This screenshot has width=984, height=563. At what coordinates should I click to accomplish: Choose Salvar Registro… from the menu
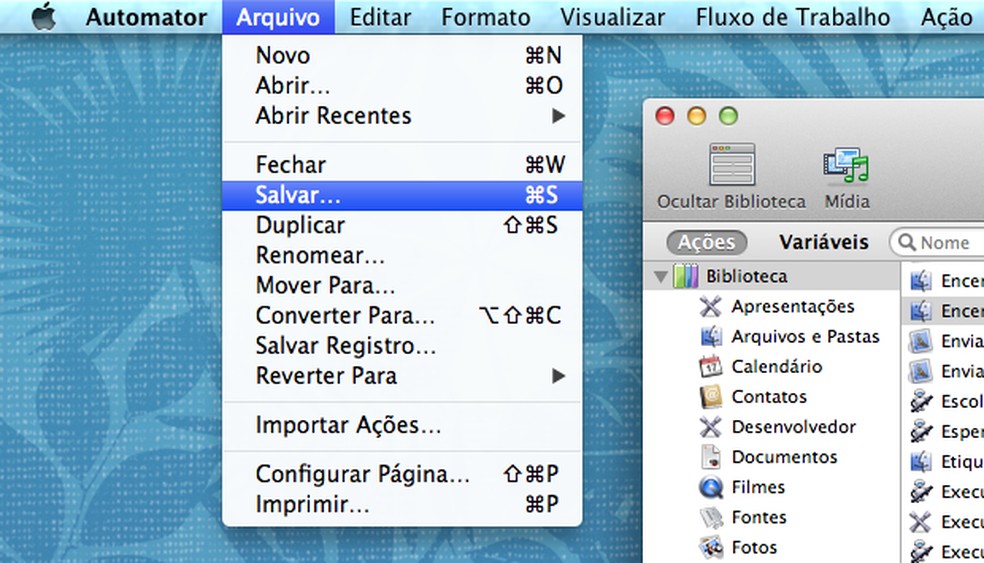click(402, 346)
